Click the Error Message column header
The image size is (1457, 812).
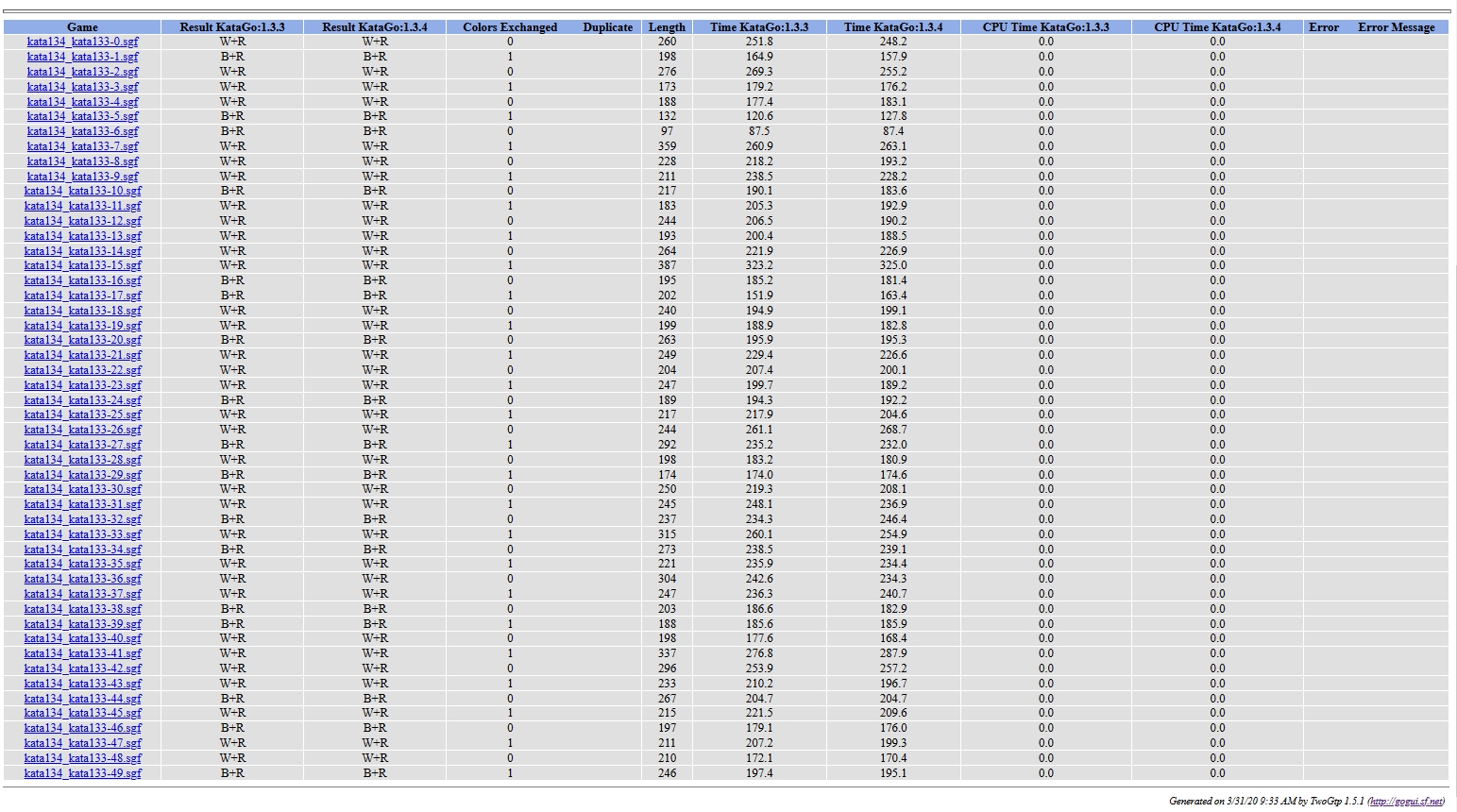pyautogui.click(x=1396, y=27)
